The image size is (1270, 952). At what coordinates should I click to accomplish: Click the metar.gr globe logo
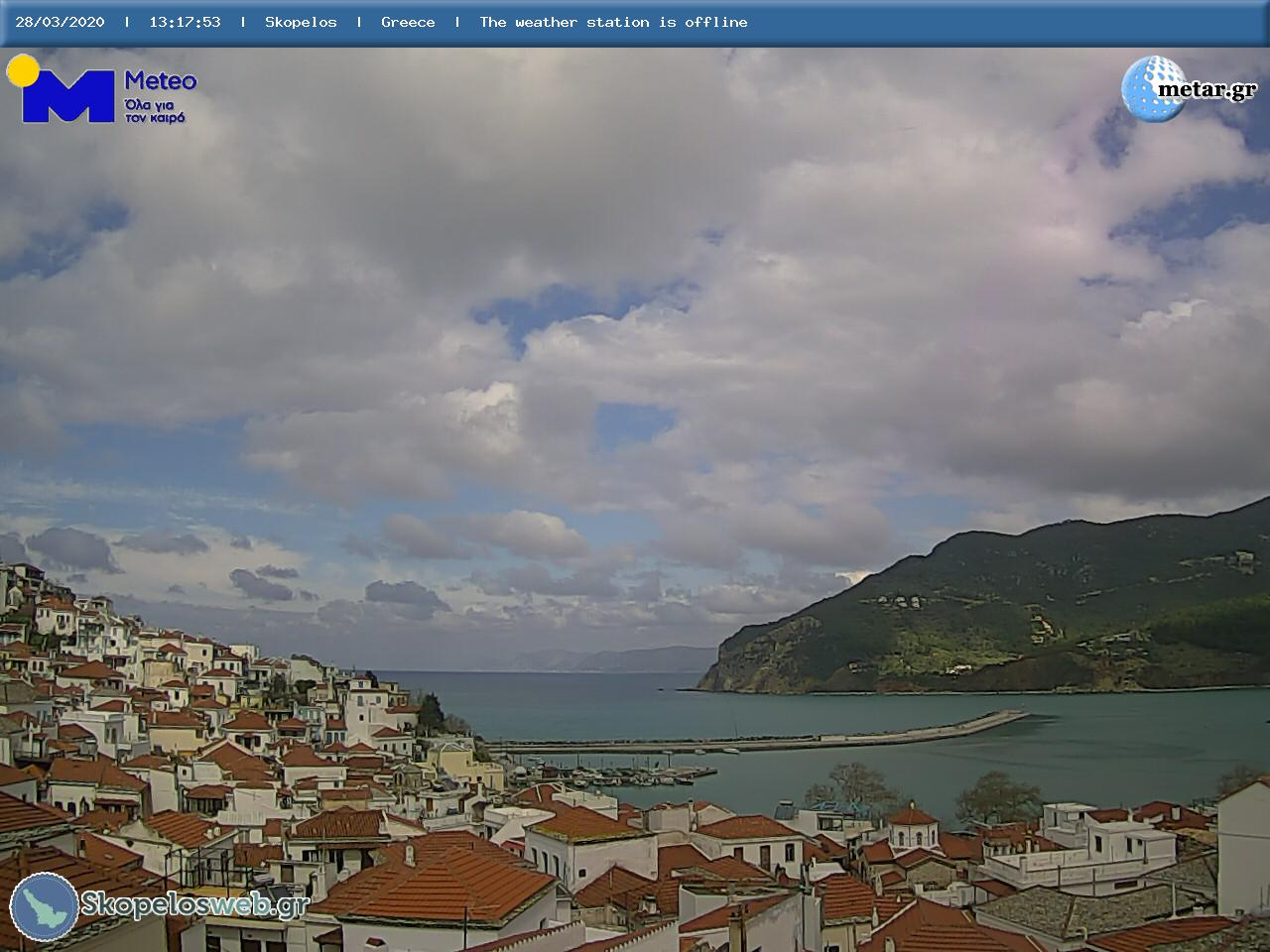coord(1153,88)
